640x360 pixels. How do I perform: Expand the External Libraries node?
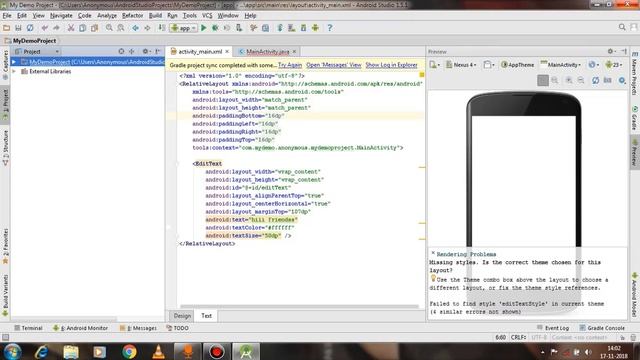click(14, 71)
